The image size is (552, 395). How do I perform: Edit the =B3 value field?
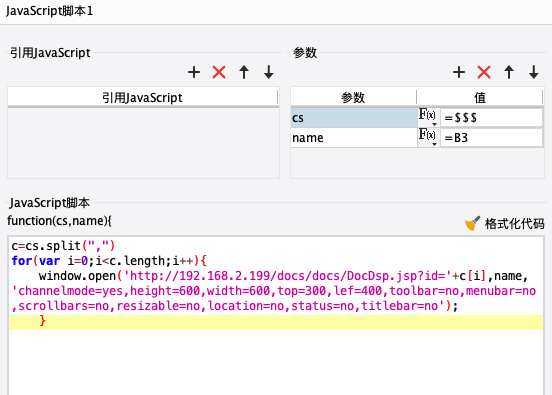point(491,137)
